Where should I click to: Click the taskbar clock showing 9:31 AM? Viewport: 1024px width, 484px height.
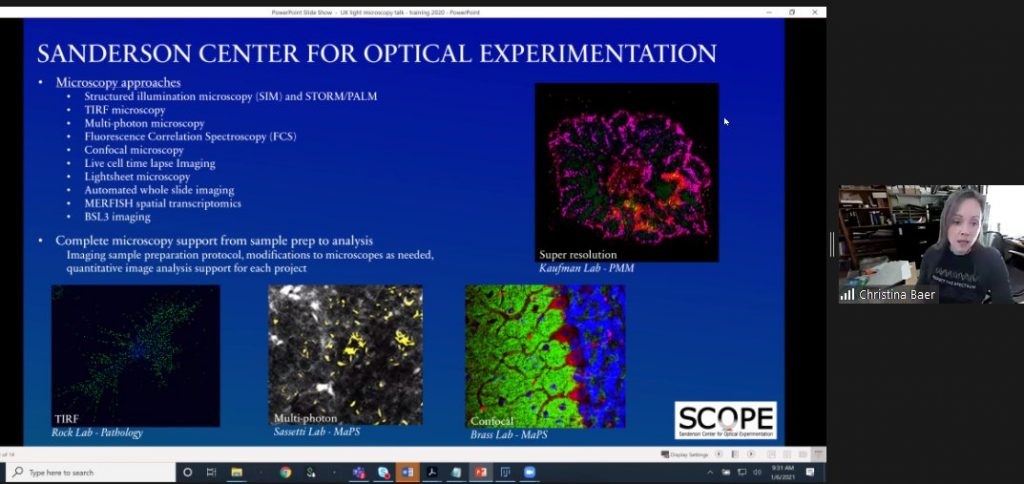783,472
